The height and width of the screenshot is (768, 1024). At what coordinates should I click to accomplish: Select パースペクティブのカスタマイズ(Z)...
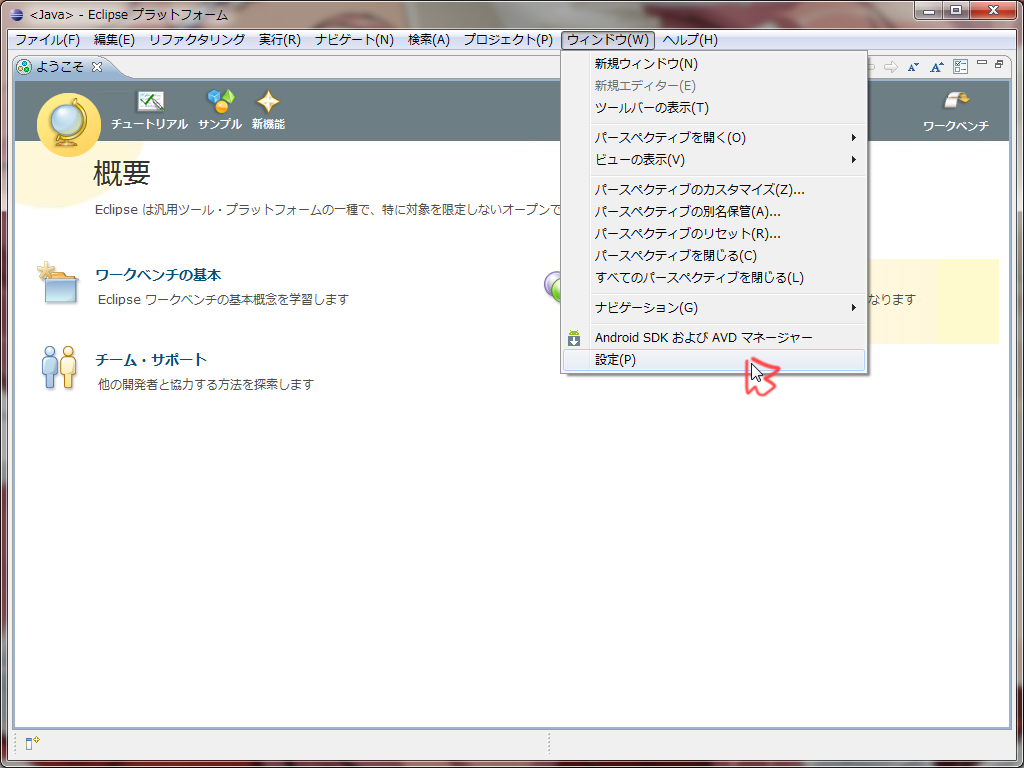click(x=714, y=190)
